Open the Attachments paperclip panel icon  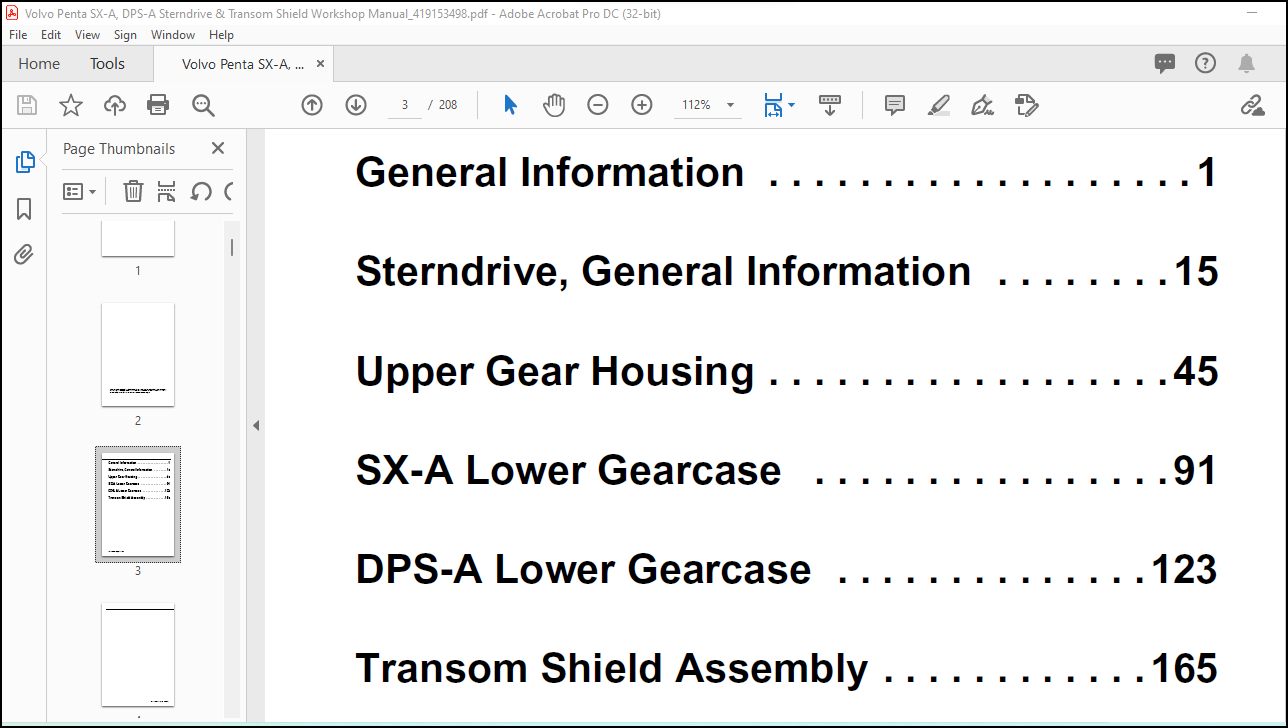(x=24, y=255)
